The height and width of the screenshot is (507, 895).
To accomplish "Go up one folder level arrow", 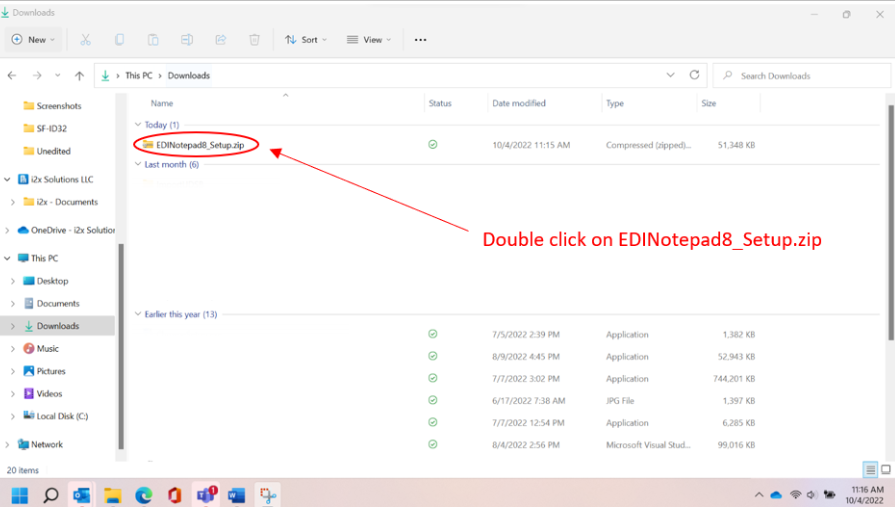I will 79,75.
